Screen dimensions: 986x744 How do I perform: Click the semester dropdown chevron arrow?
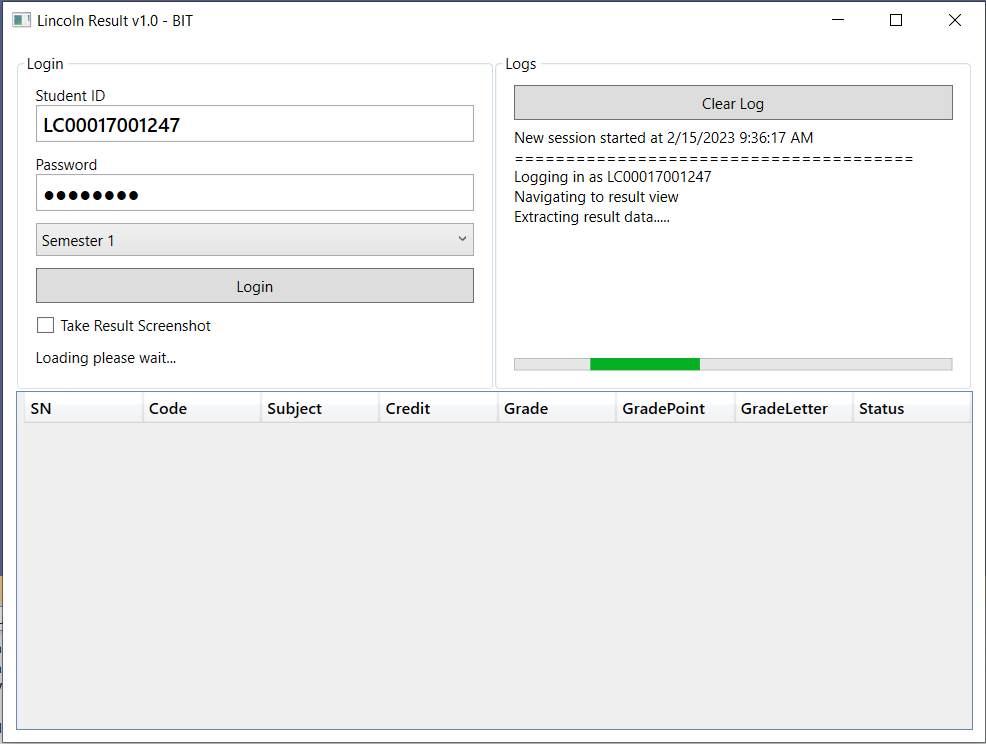click(x=462, y=239)
